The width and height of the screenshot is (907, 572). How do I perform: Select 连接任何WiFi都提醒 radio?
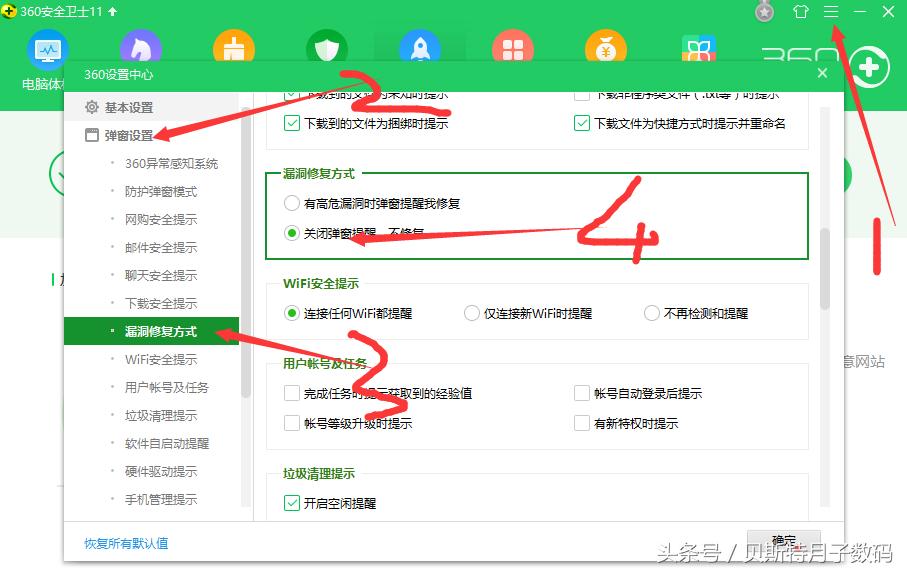click(292, 313)
